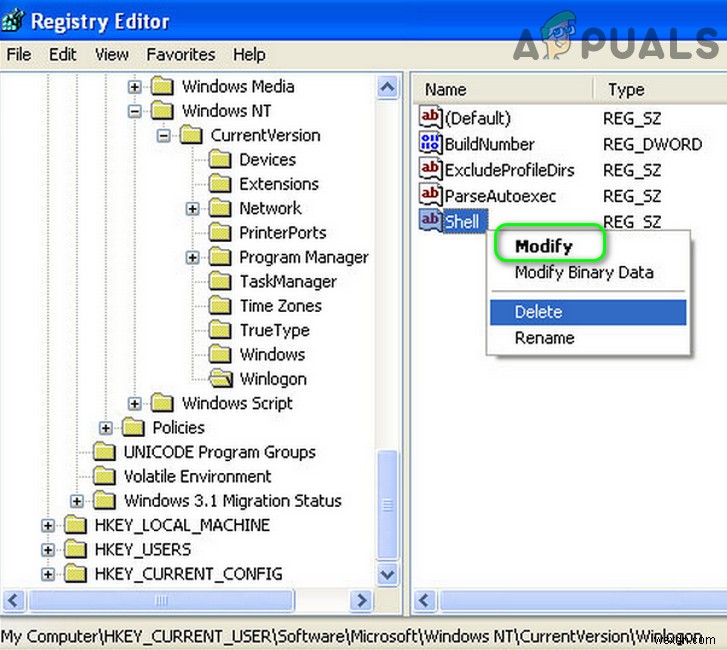Select the Devices folder icon
This screenshot has height=650, width=727.
220,159
